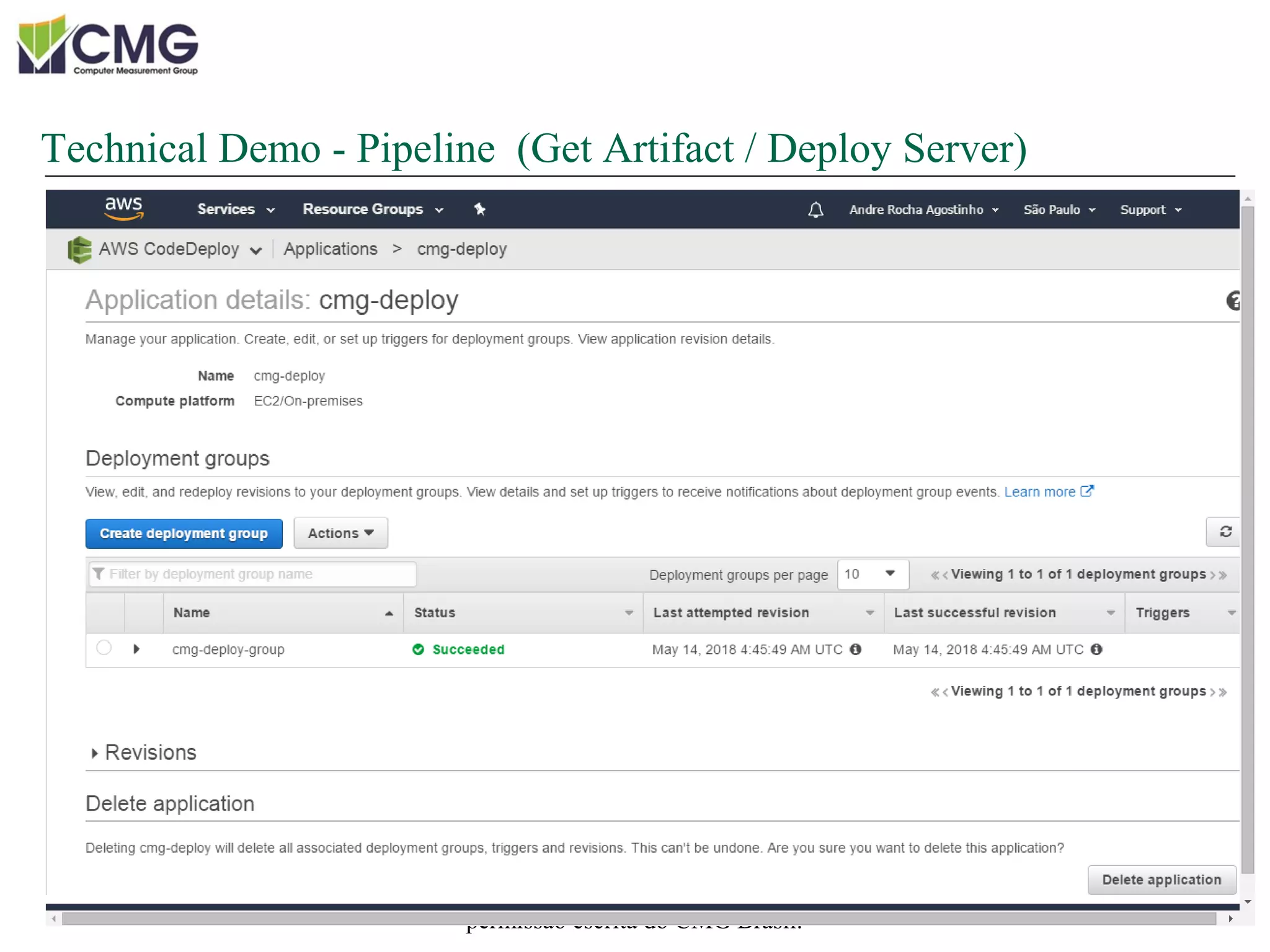Sort by the Triggers column header
Image resolution: width=1270 pixels, height=952 pixels.
(x=1183, y=613)
